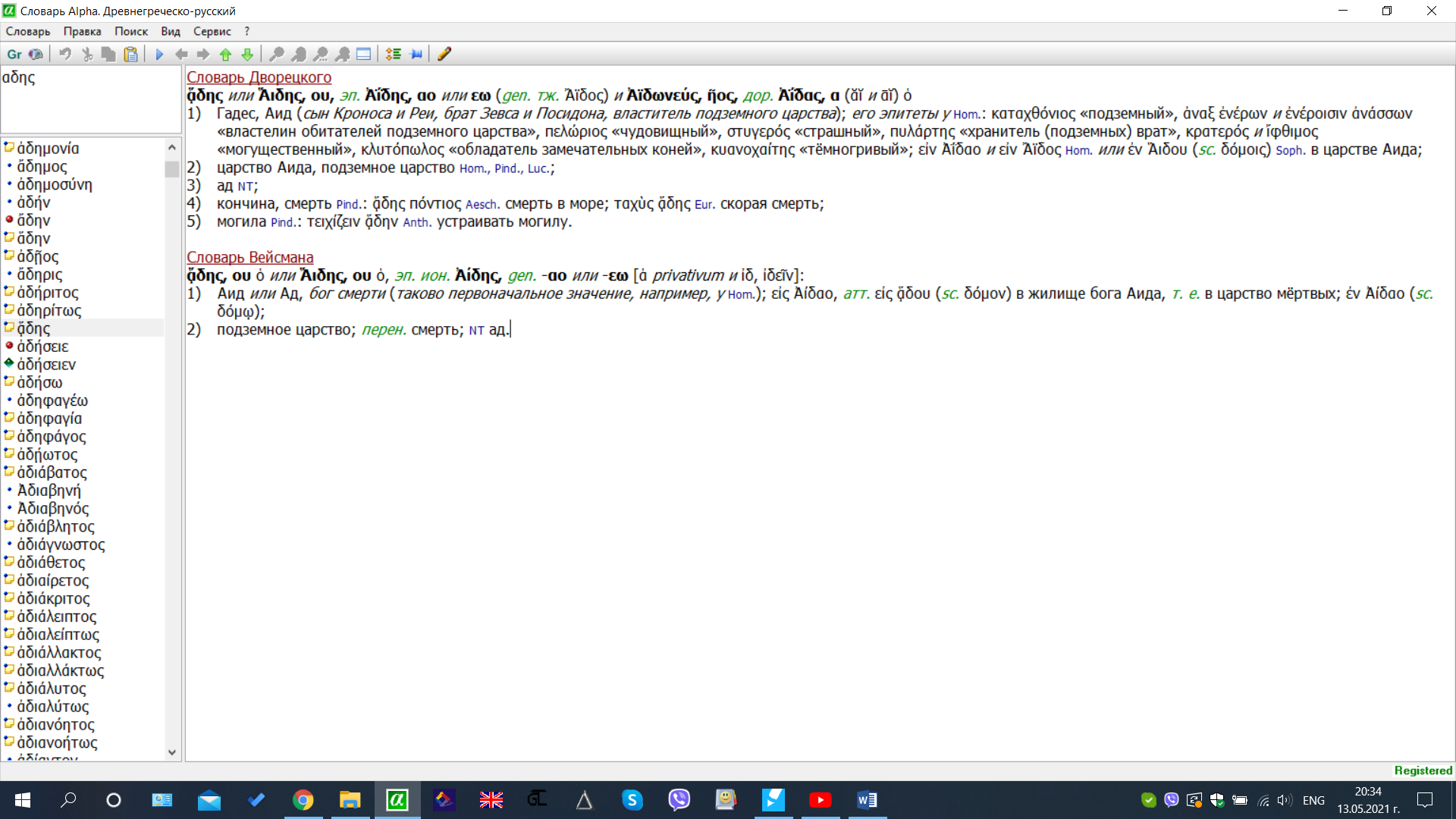Click the word list scroll down arrow
1456x819 pixels.
172,752
